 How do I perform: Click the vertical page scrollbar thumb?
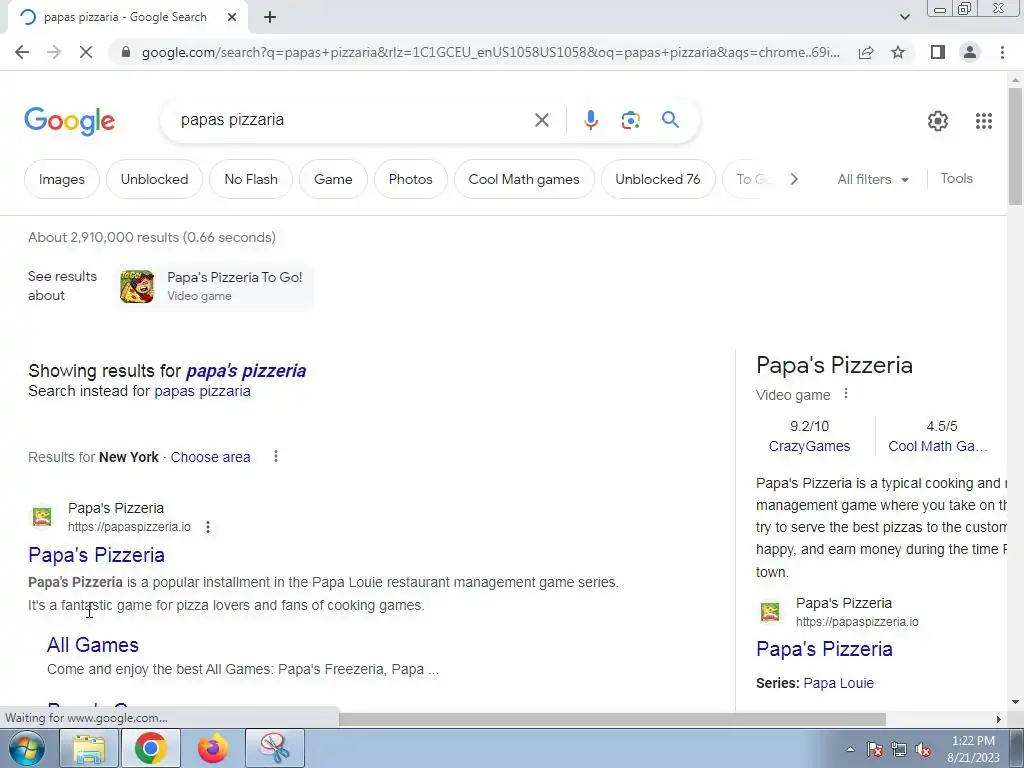tap(1015, 147)
